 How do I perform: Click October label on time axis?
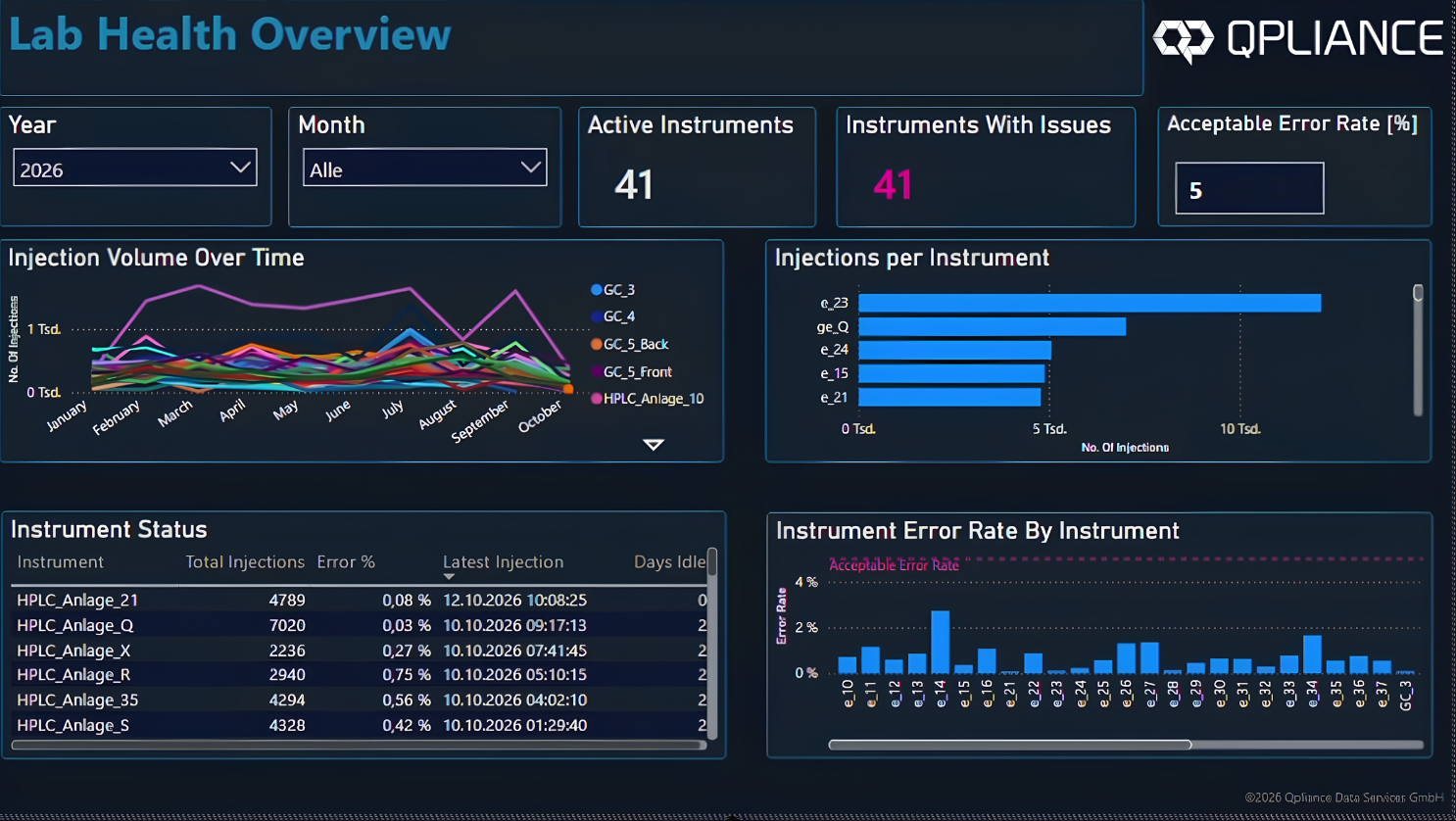point(540,415)
